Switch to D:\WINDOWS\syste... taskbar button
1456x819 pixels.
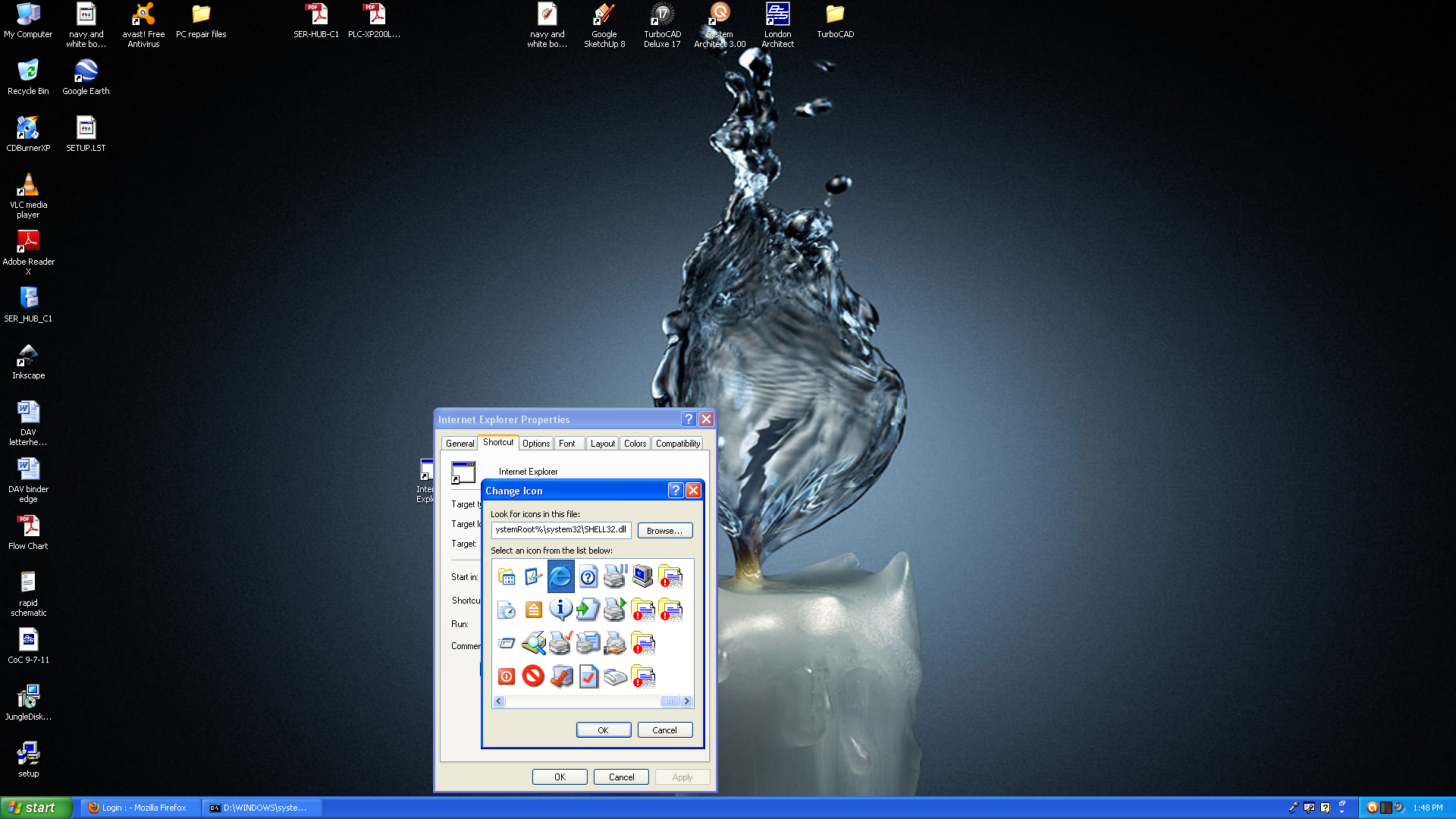pyautogui.click(x=262, y=808)
